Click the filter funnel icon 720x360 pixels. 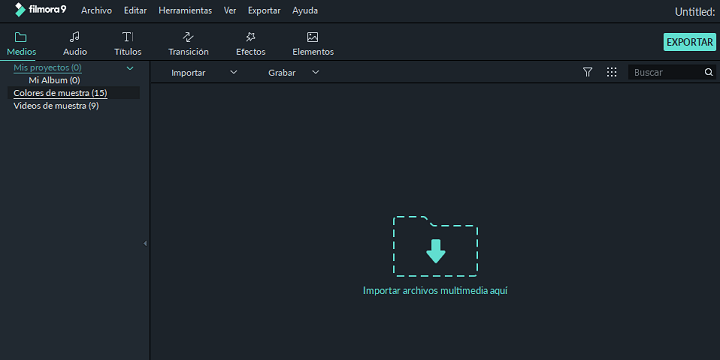click(587, 72)
